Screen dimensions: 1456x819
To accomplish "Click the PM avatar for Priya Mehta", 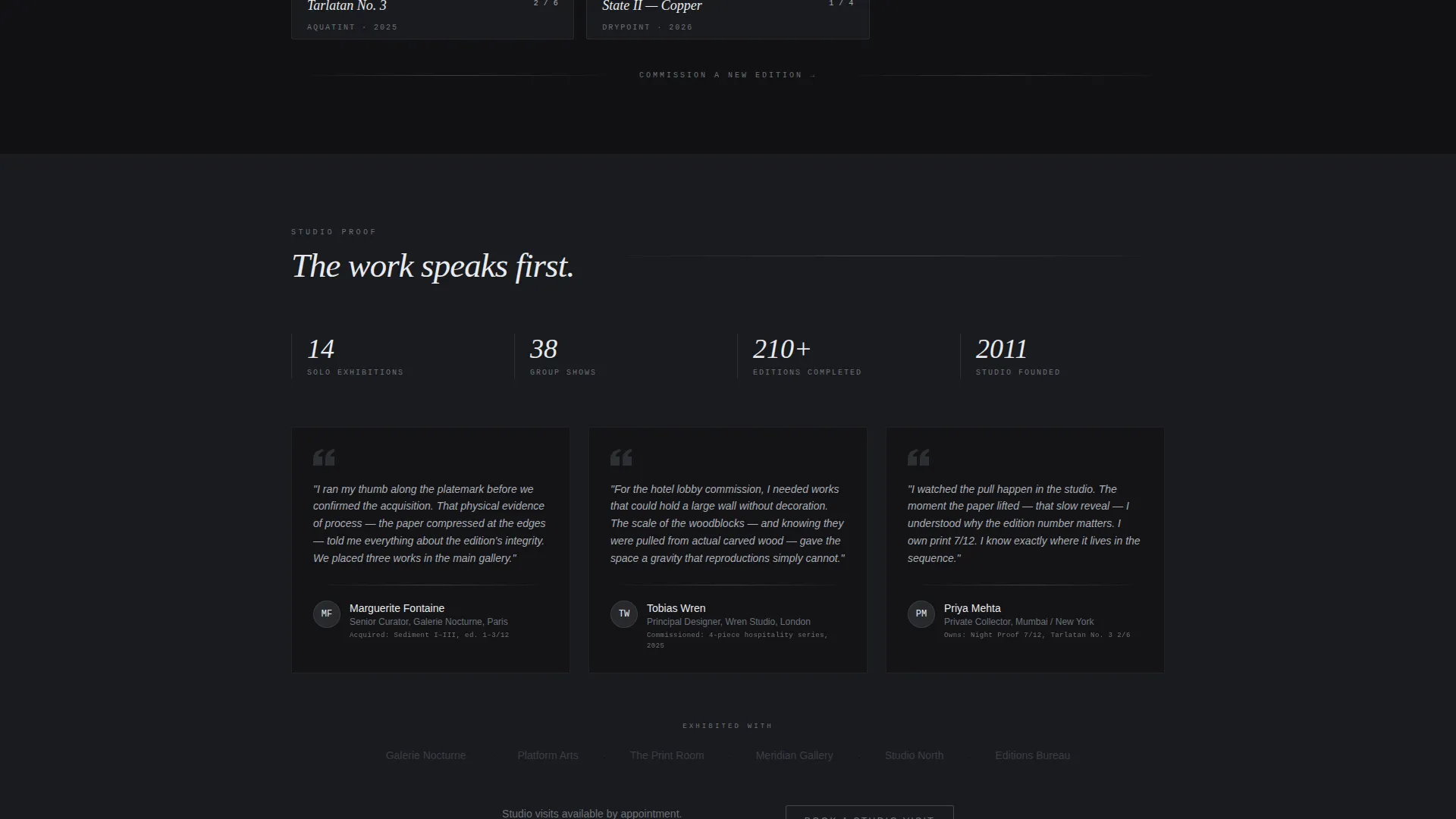I will point(921,614).
